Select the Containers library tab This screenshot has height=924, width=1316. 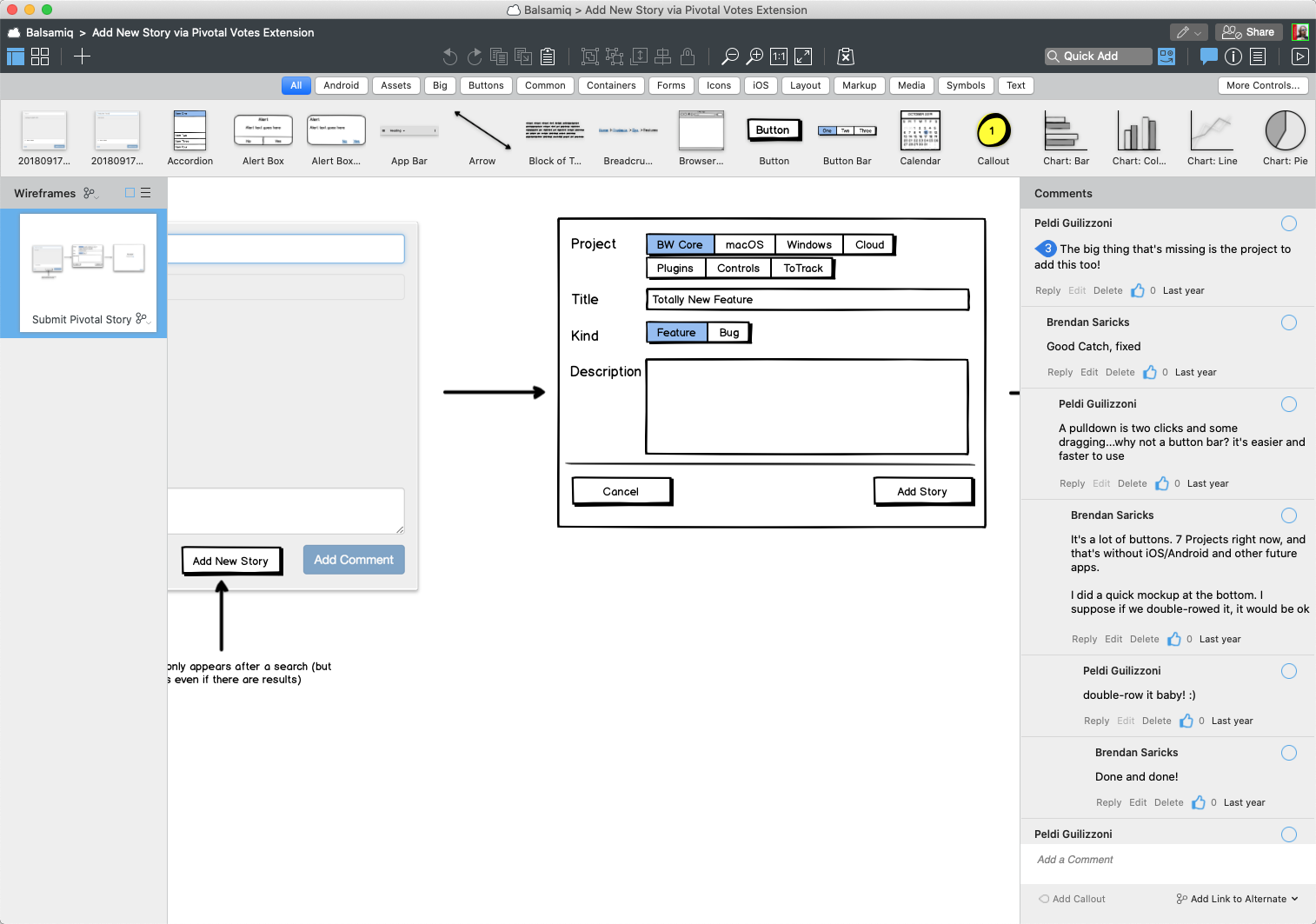610,85
